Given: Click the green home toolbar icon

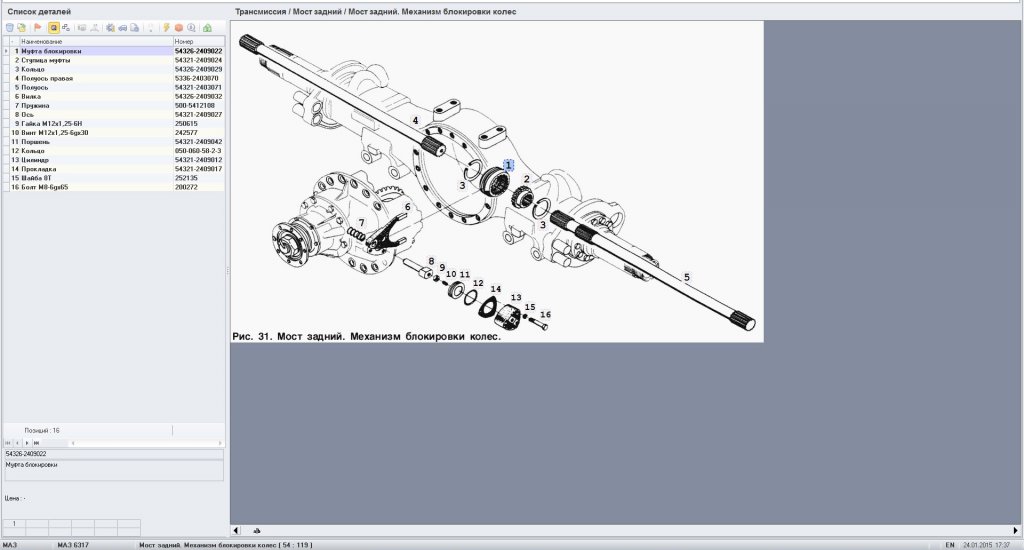Looking at the screenshot, I should coord(207,27).
